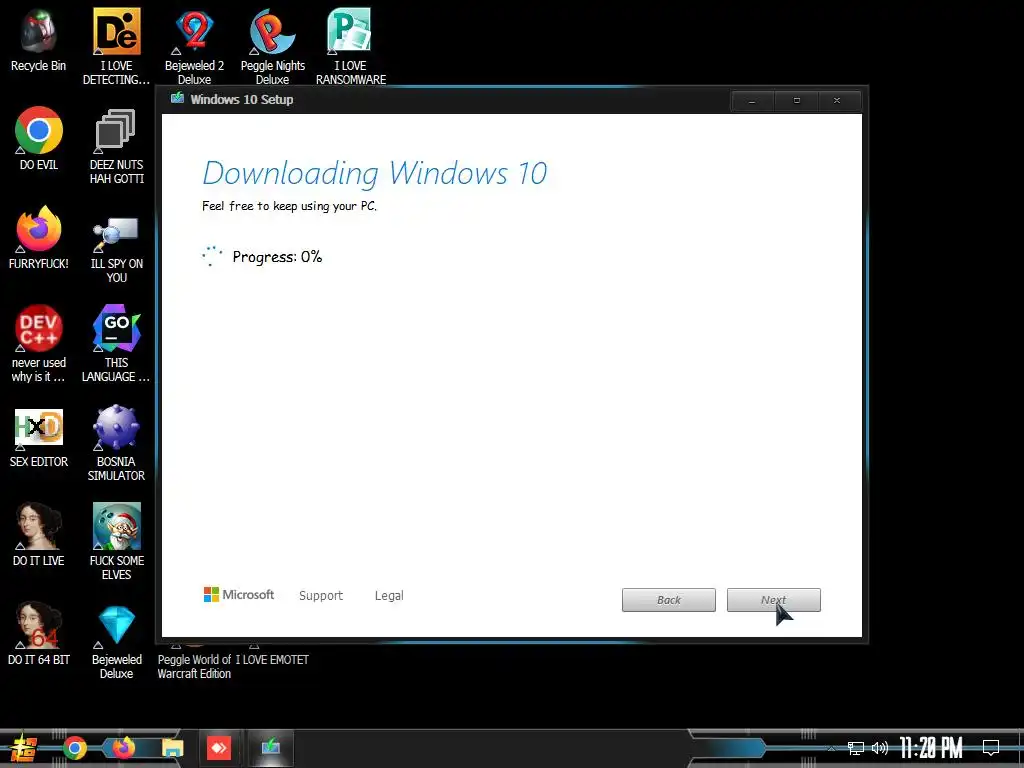This screenshot has height=768, width=1024.
Task: Open the red AnyDesk taskbar icon
Action: (219, 748)
